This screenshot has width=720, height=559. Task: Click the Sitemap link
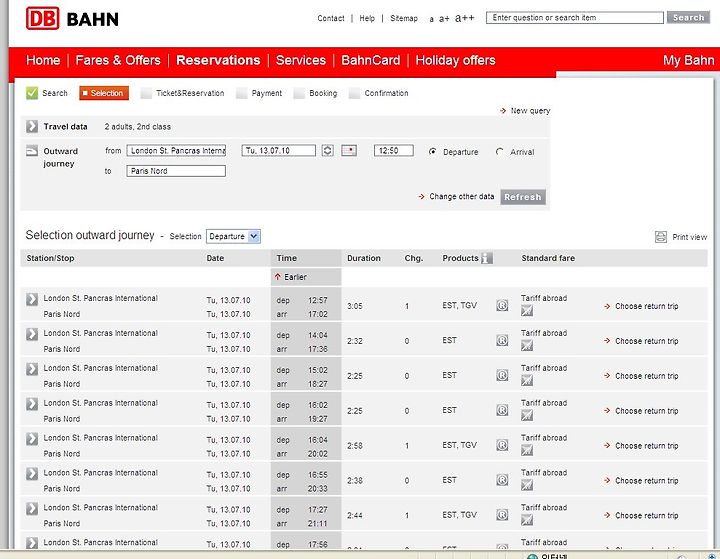tap(404, 18)
